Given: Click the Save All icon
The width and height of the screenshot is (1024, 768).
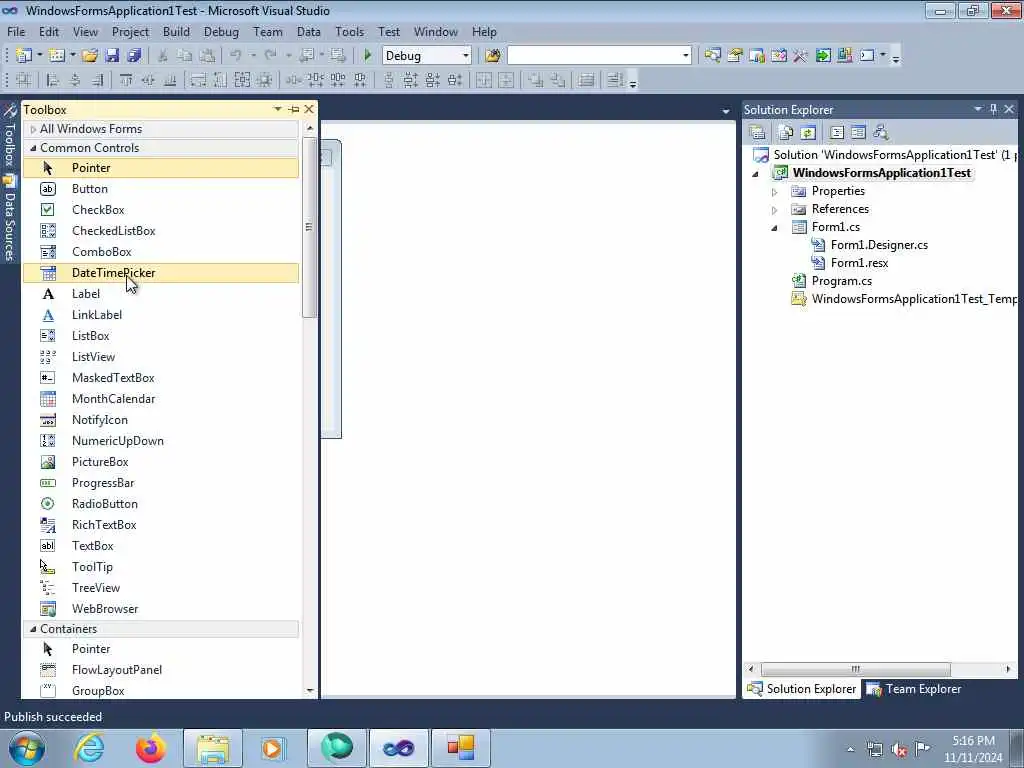Looking at the screenshot, I should (x=134, y=56).
